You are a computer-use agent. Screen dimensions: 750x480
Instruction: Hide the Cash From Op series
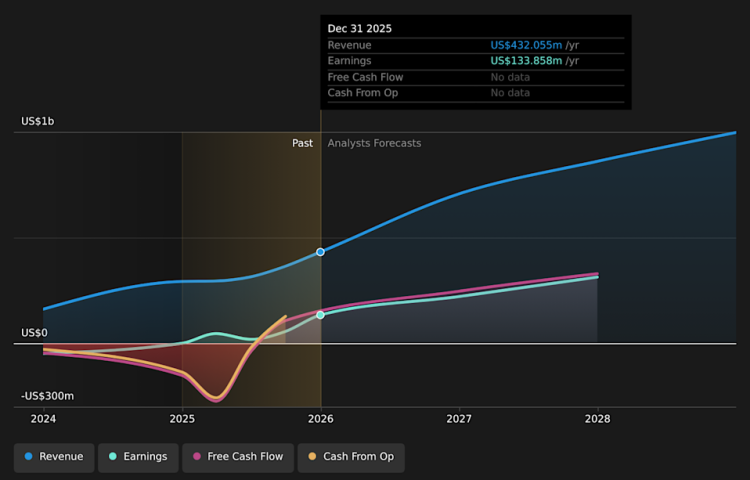(351, 457)
